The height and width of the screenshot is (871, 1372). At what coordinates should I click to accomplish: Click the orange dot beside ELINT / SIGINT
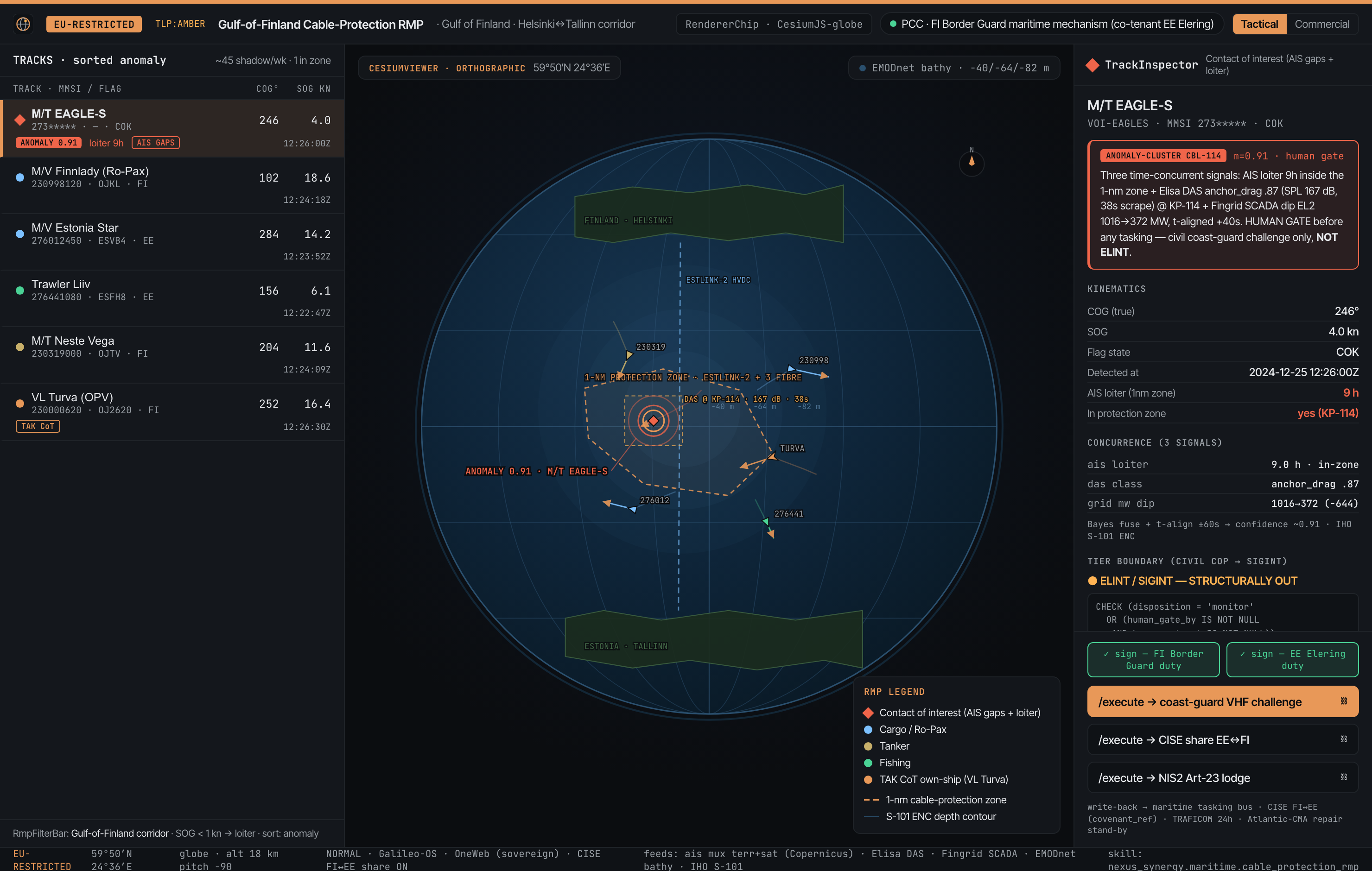pos(1092,581)
